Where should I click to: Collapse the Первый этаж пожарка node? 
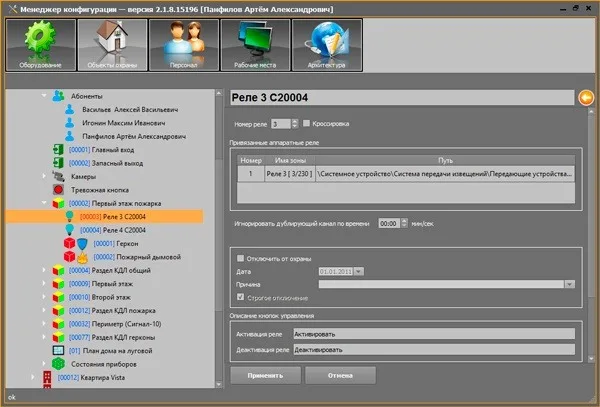tap(43, 202)
